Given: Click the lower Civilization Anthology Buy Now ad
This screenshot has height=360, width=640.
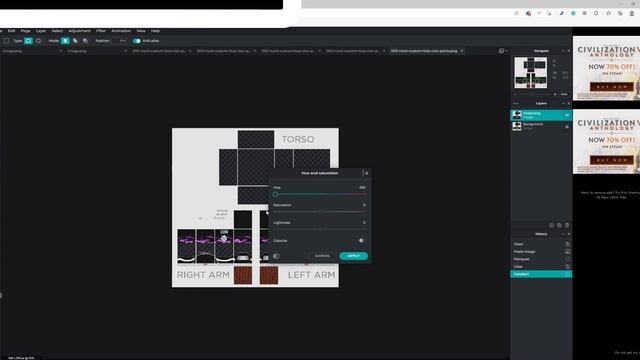Looking at the screenshot, I should pyautogui.click(x=606, y=141).
